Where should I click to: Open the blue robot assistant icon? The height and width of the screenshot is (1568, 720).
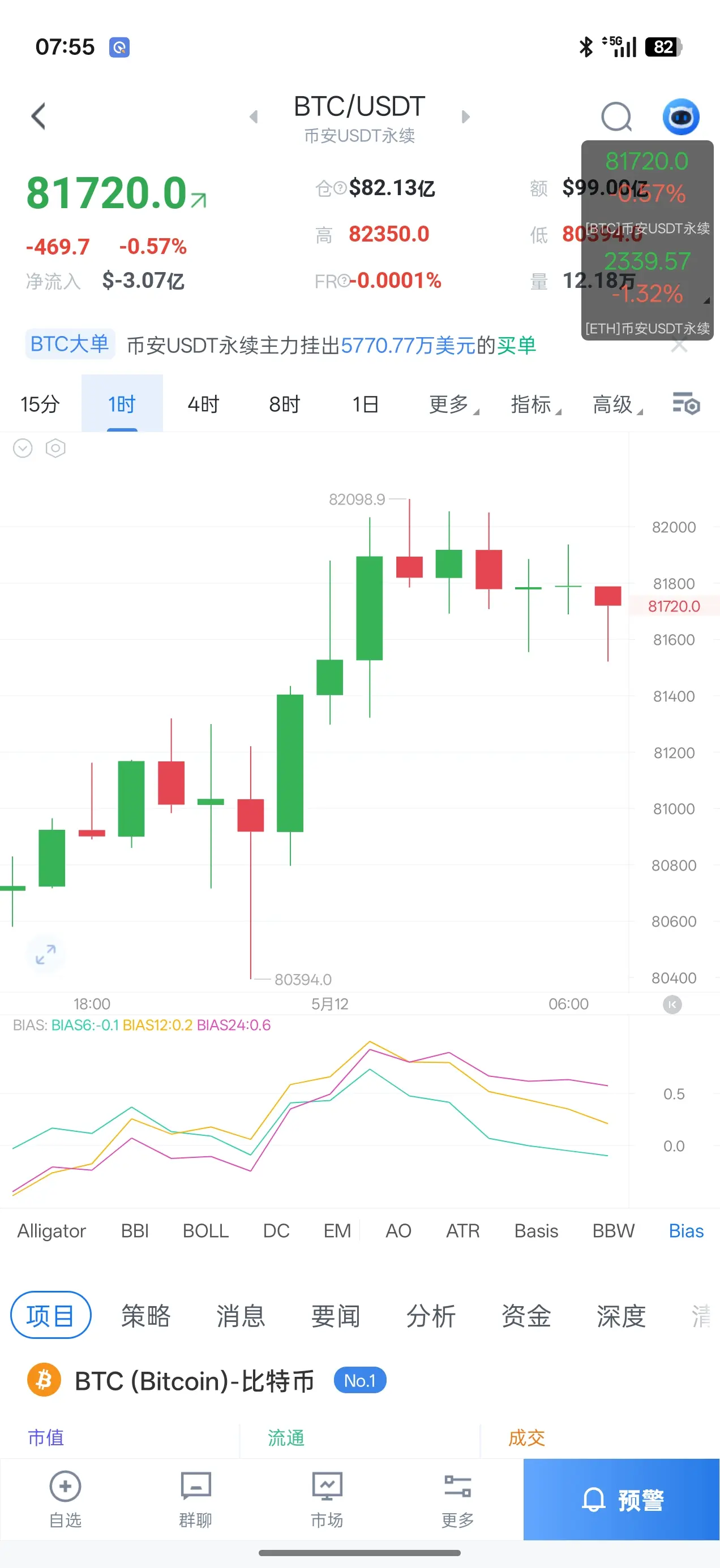pos(680,117)
